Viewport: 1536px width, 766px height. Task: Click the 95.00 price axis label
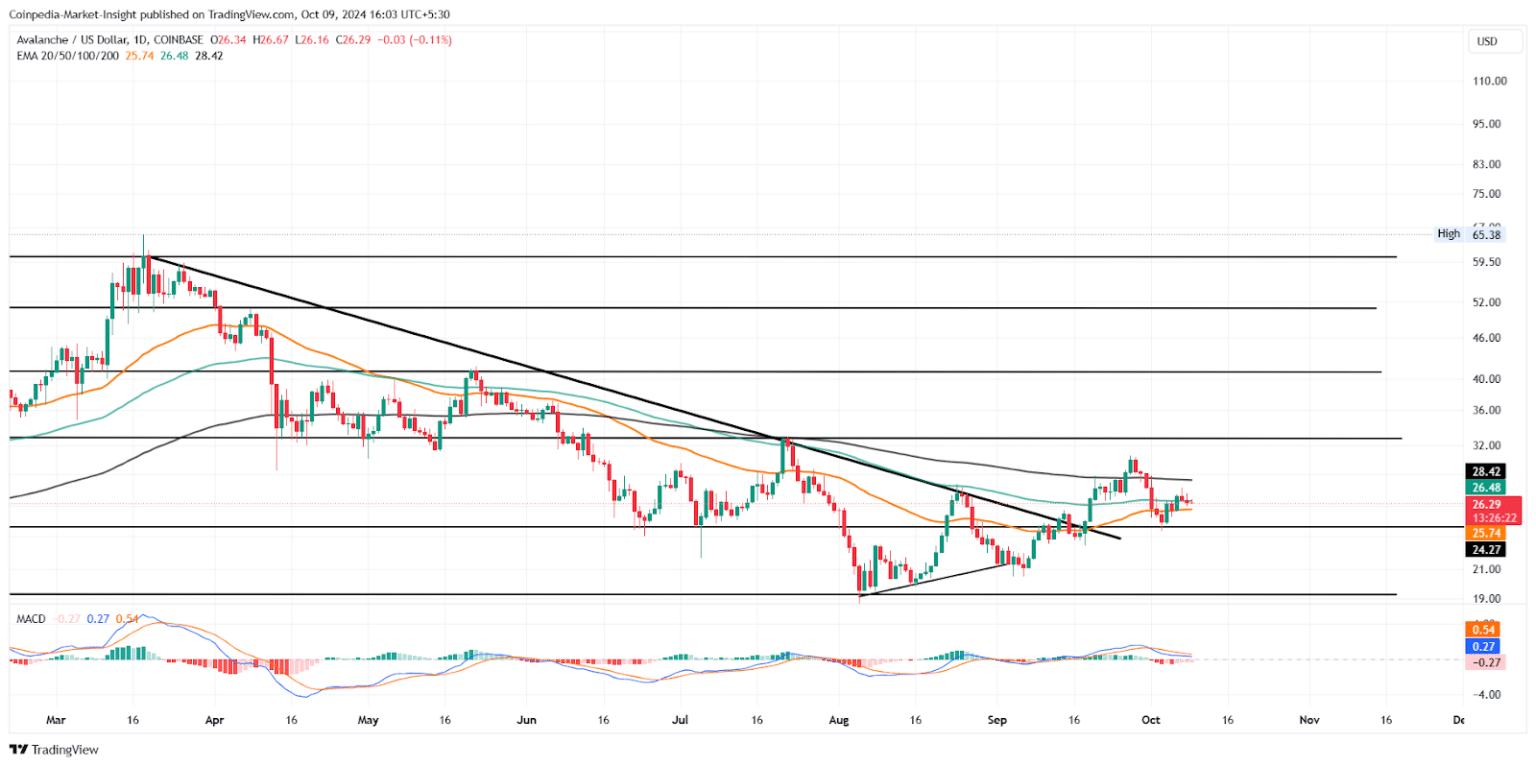pyautogui.click(x=1489, y=125)
